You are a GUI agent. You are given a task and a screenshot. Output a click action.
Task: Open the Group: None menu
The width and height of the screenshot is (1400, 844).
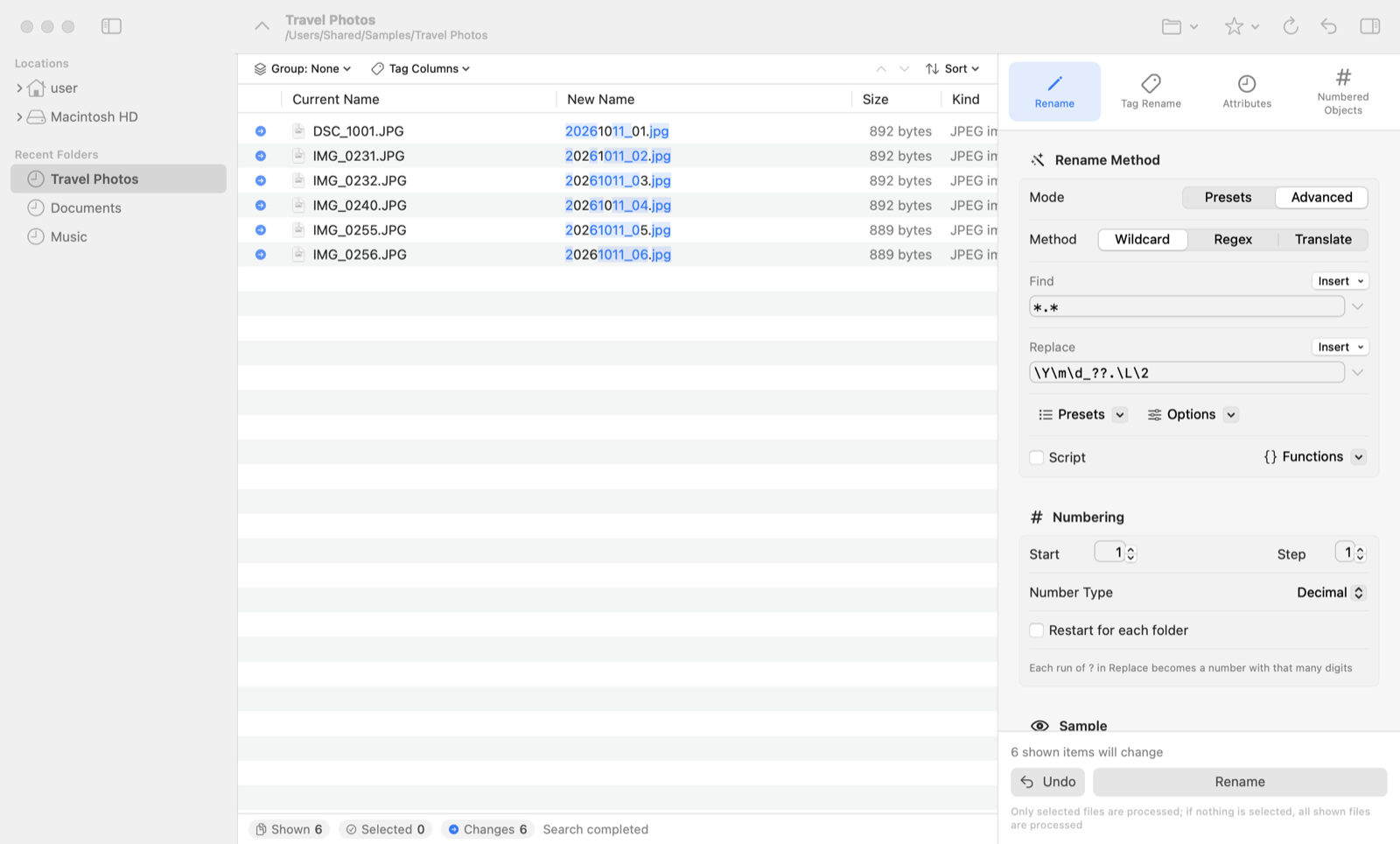point(303,68)
